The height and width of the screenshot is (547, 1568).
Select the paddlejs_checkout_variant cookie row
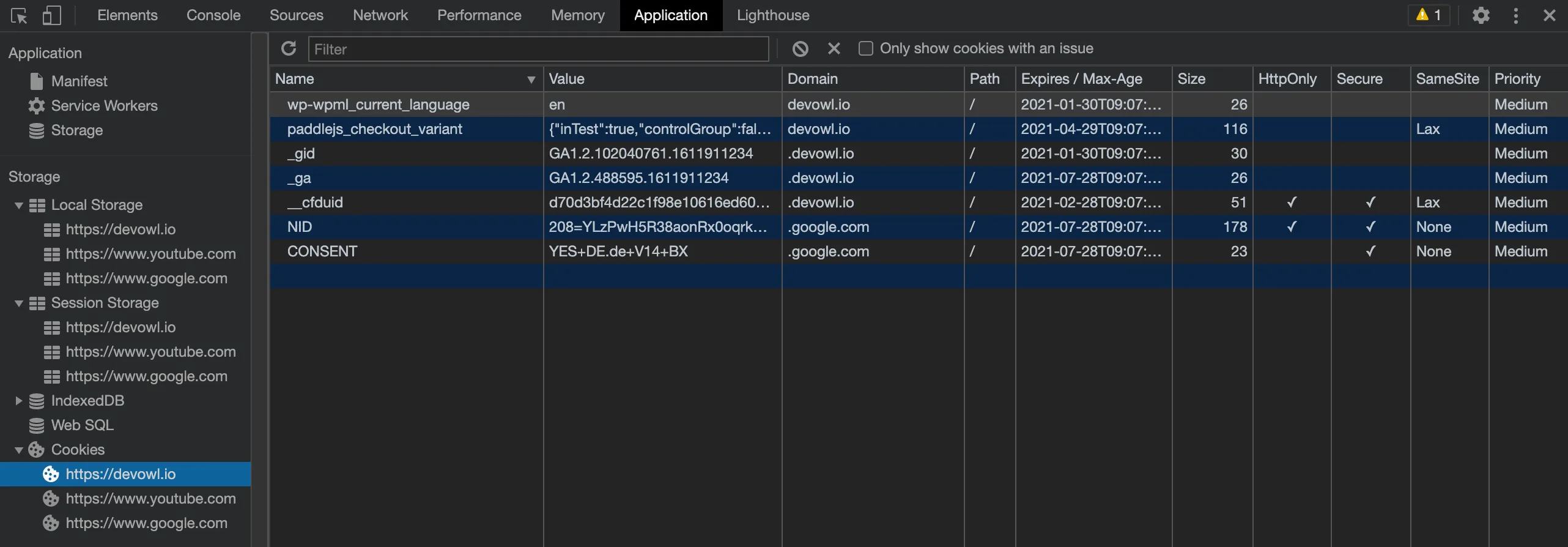[374, 129]
